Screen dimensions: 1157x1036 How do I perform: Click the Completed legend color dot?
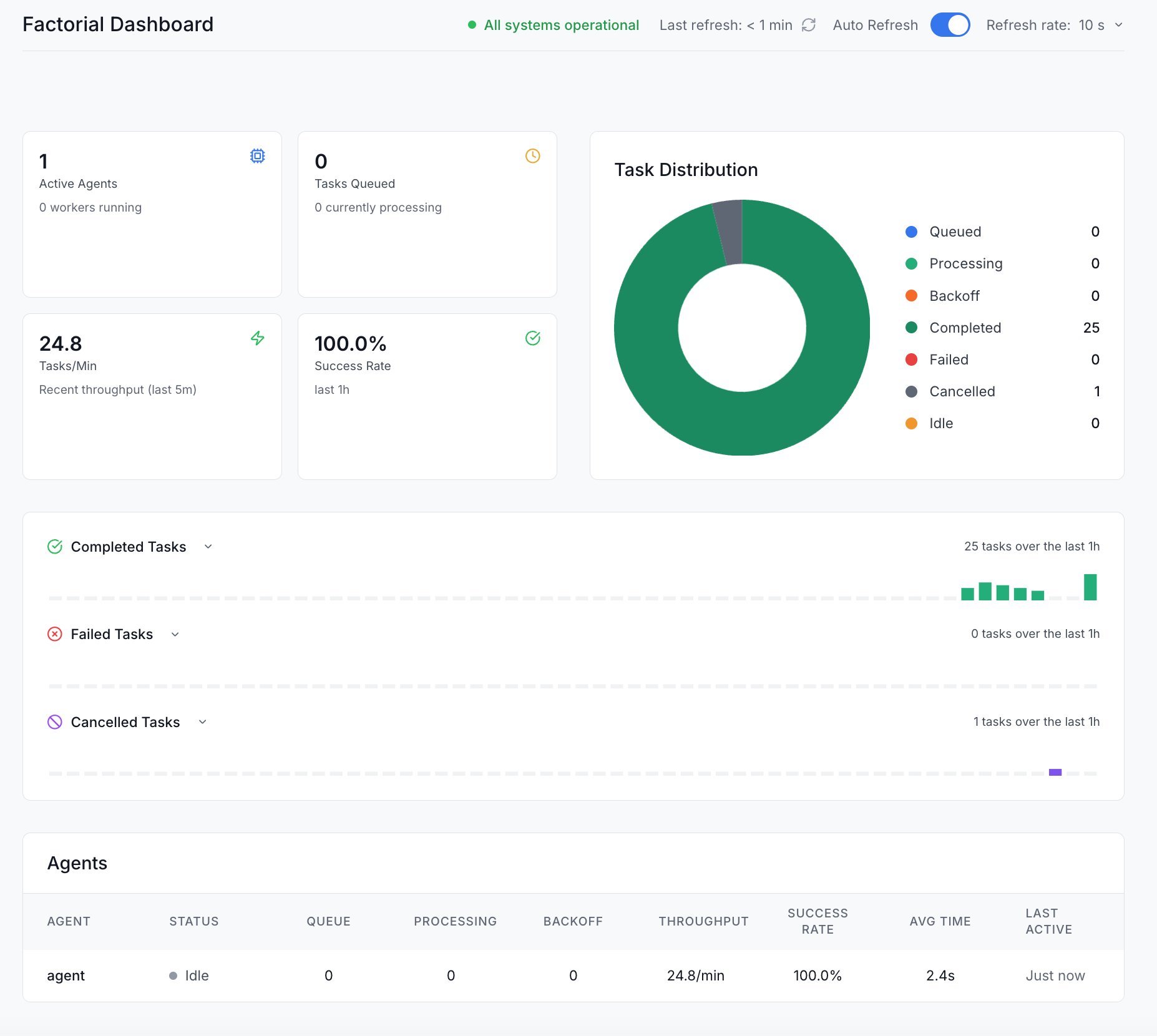point(911,328)
